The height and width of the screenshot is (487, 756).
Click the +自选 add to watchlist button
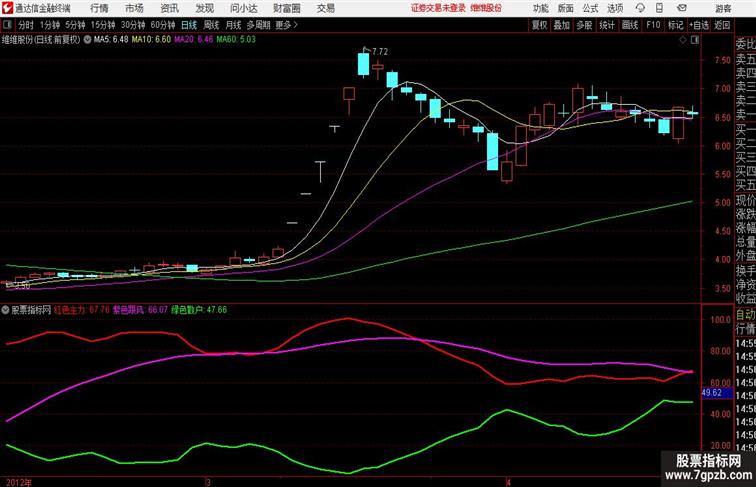699,25
